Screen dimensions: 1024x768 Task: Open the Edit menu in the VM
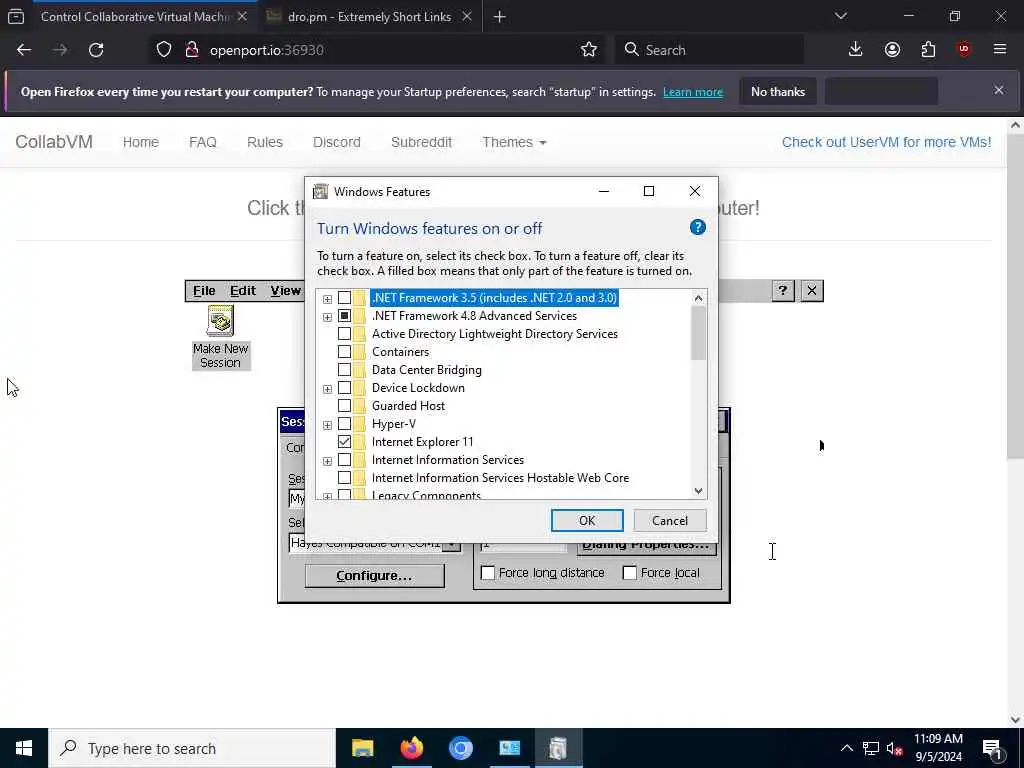click(242, 291)
